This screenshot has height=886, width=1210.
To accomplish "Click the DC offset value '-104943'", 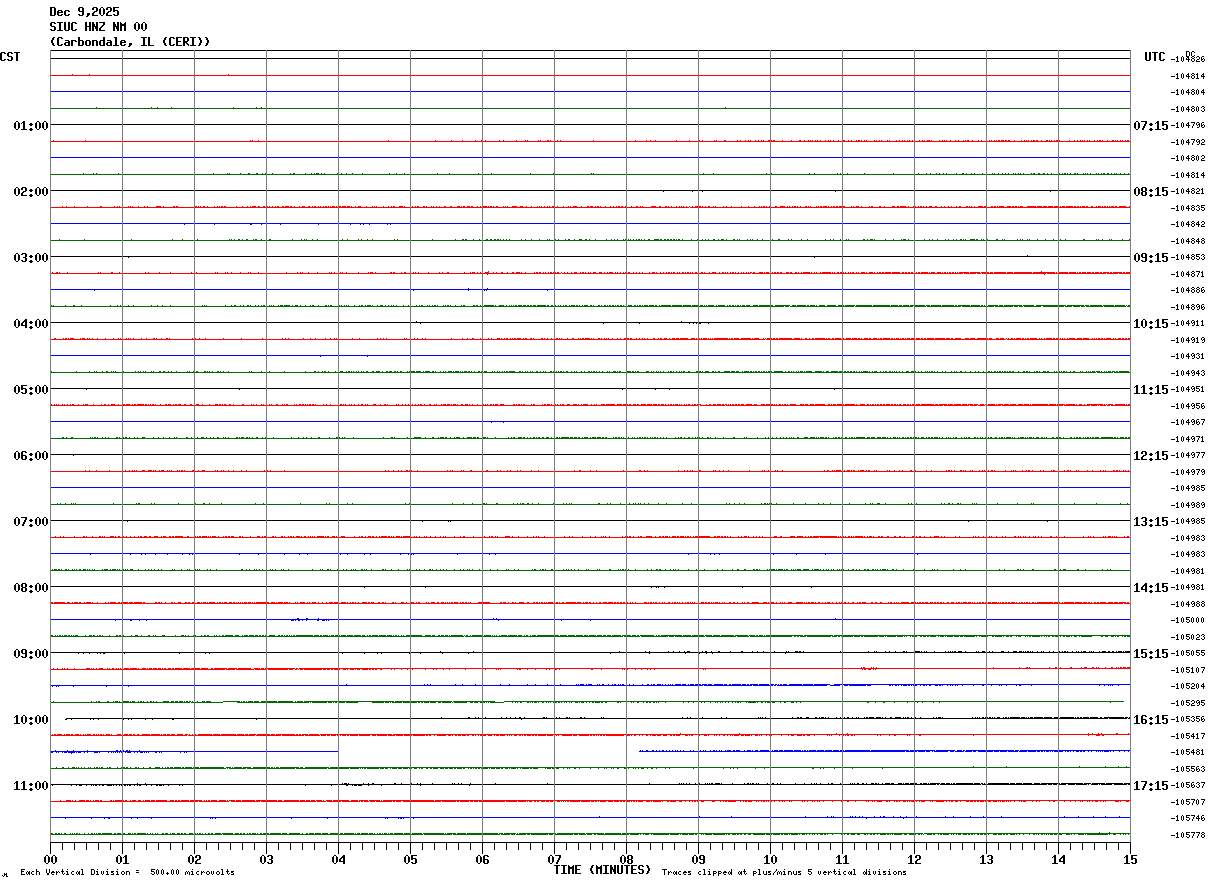I will point(1187,373).
